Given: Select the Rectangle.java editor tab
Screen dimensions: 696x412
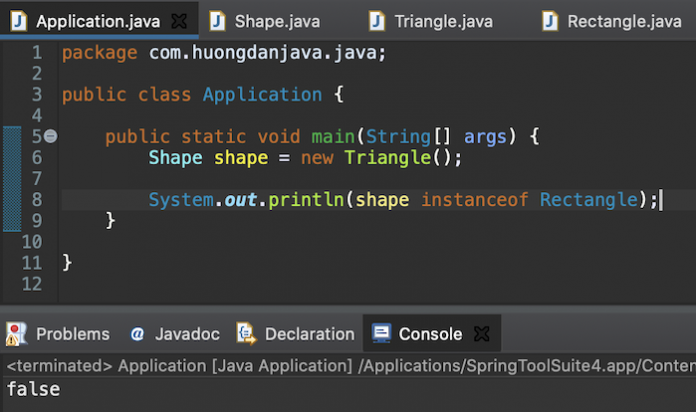Looking at the screenshot, I should click(623, 21).
